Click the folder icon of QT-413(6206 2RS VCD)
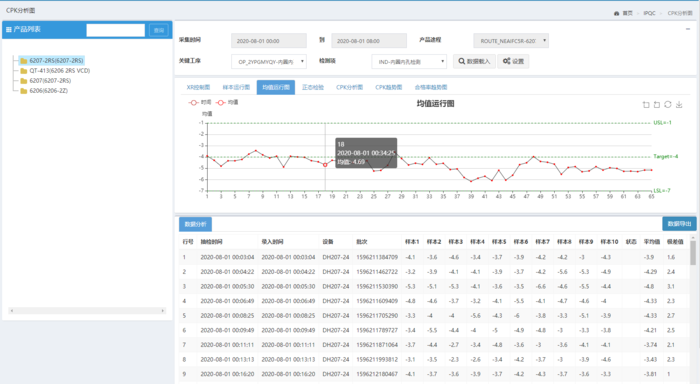This screenshot has height=384, width=700. coord(24,71)
